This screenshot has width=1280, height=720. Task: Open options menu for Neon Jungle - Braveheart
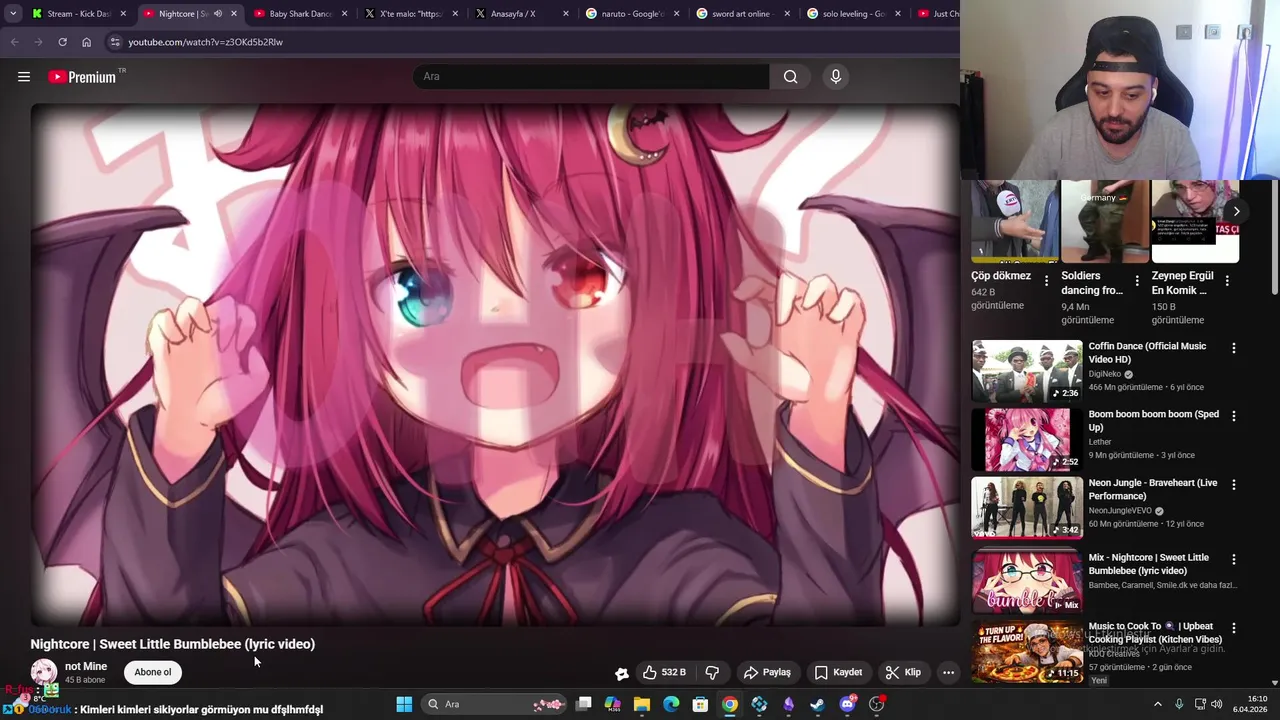coord(1233,485)
